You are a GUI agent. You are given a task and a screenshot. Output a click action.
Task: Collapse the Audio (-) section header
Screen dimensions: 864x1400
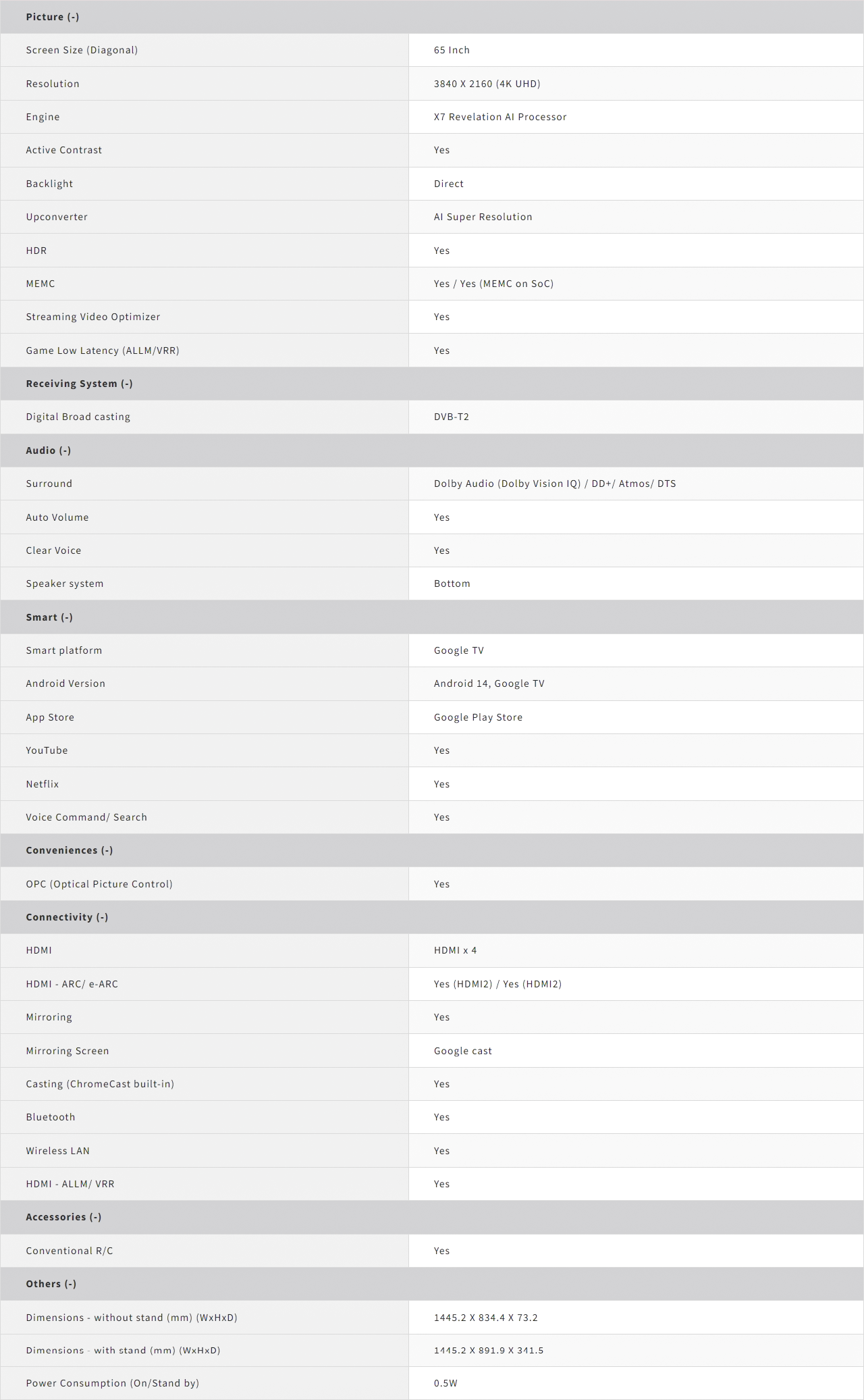coord(48,450)
